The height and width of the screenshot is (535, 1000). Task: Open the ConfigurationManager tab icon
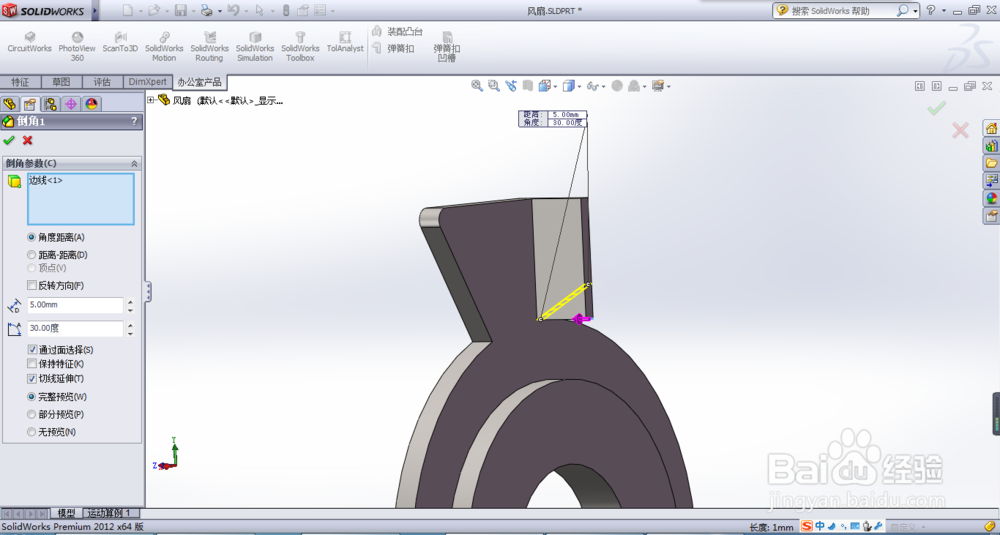[x=50, y=104]
